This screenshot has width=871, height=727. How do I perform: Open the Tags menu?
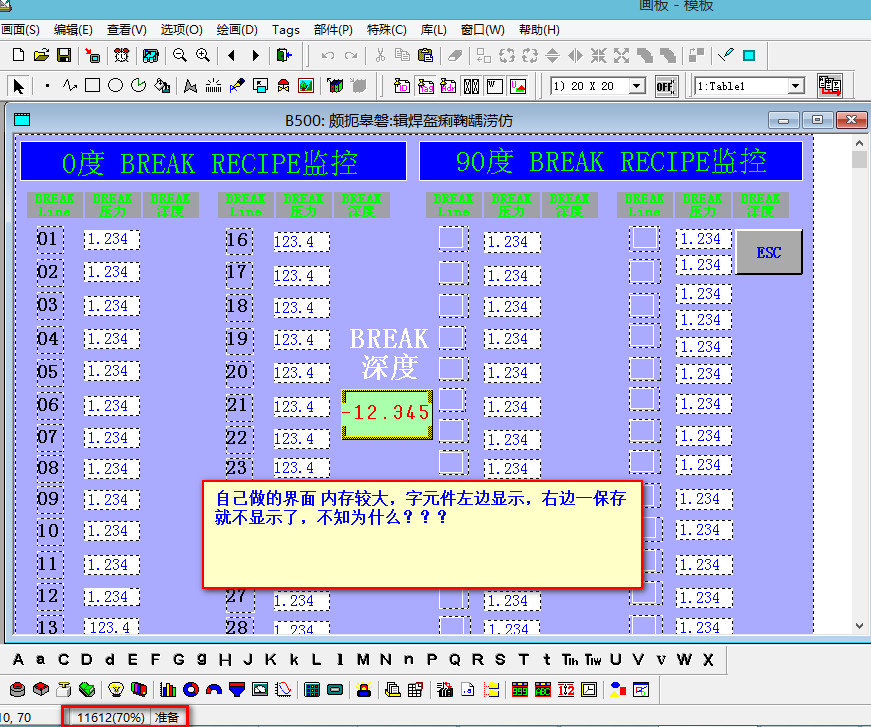pyautogui.click(x=285, y=30)
